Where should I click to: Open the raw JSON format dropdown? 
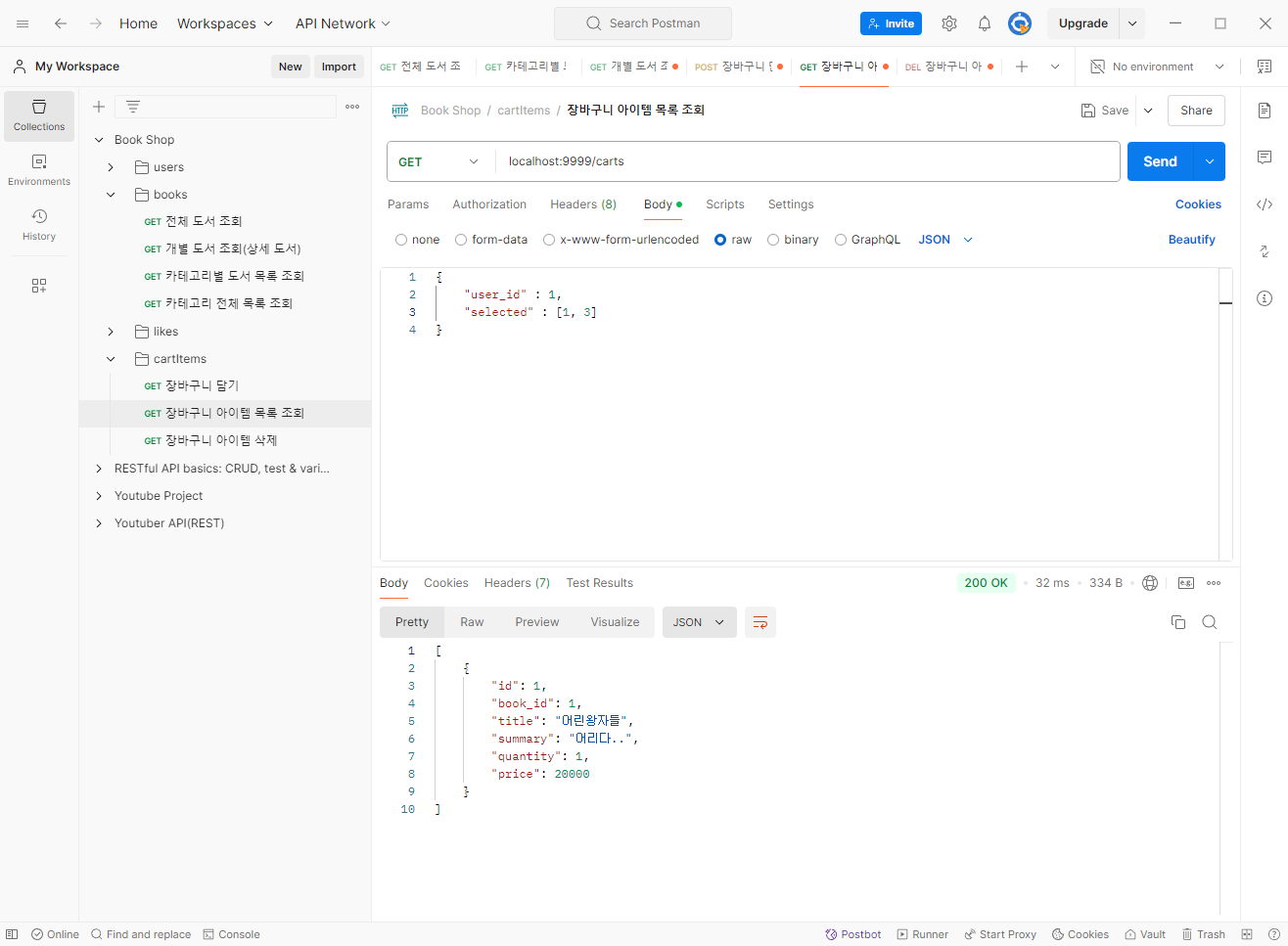(945, 240)
